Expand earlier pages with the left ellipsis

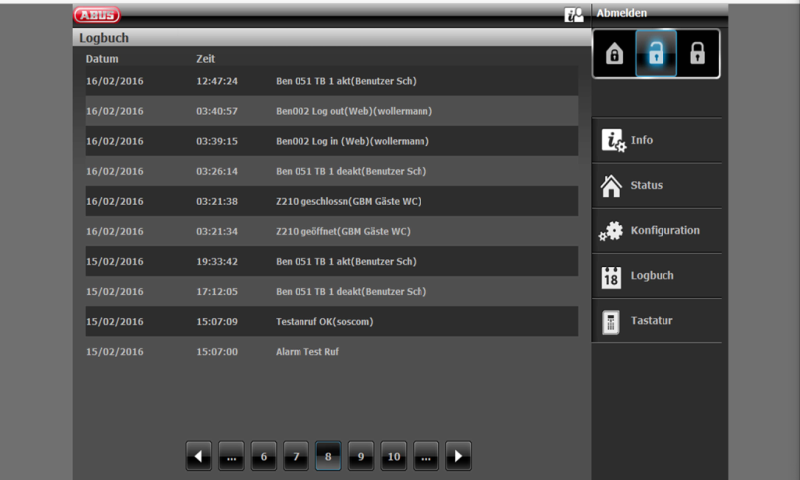coord(231,456)
